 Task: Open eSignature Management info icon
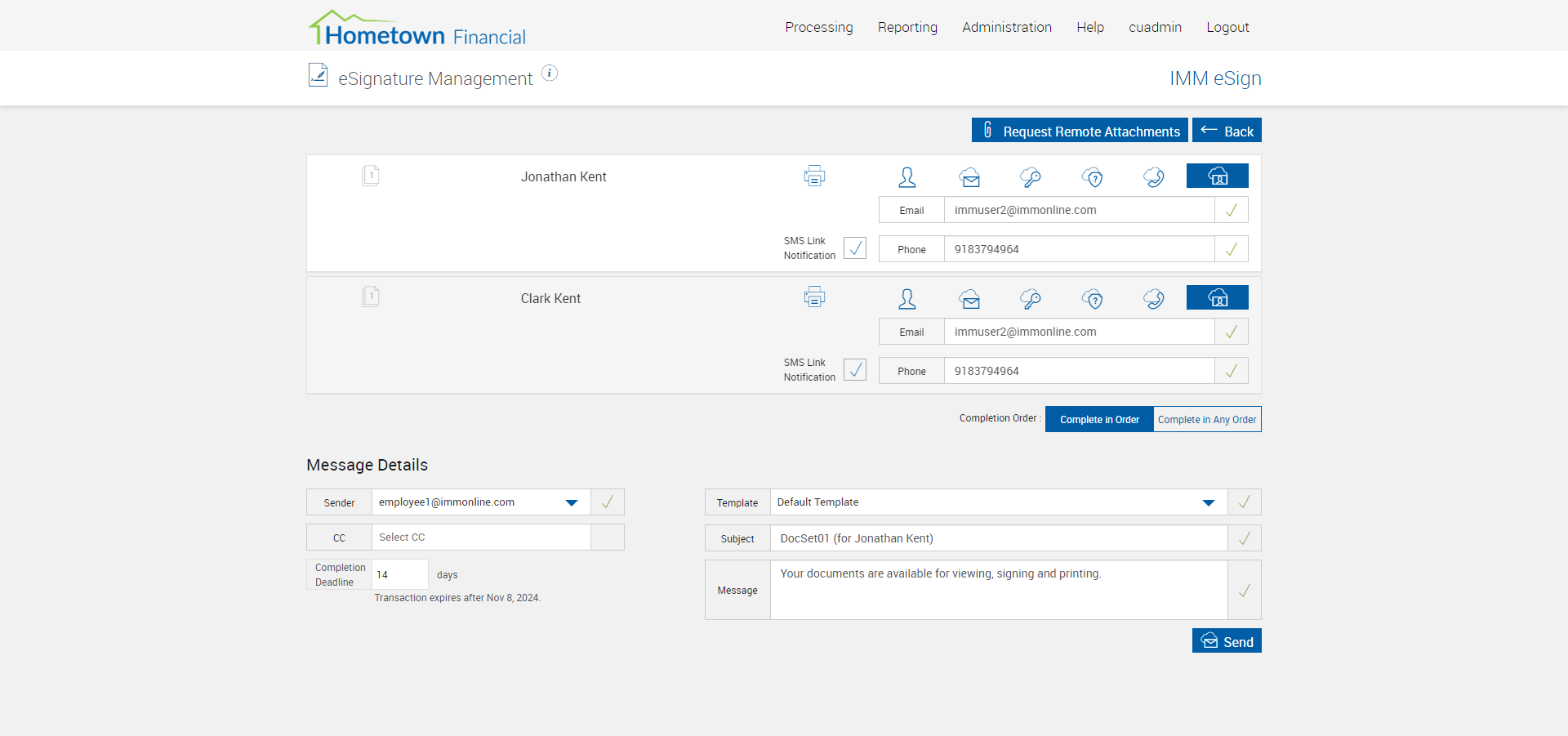click(x=550, y=74)
